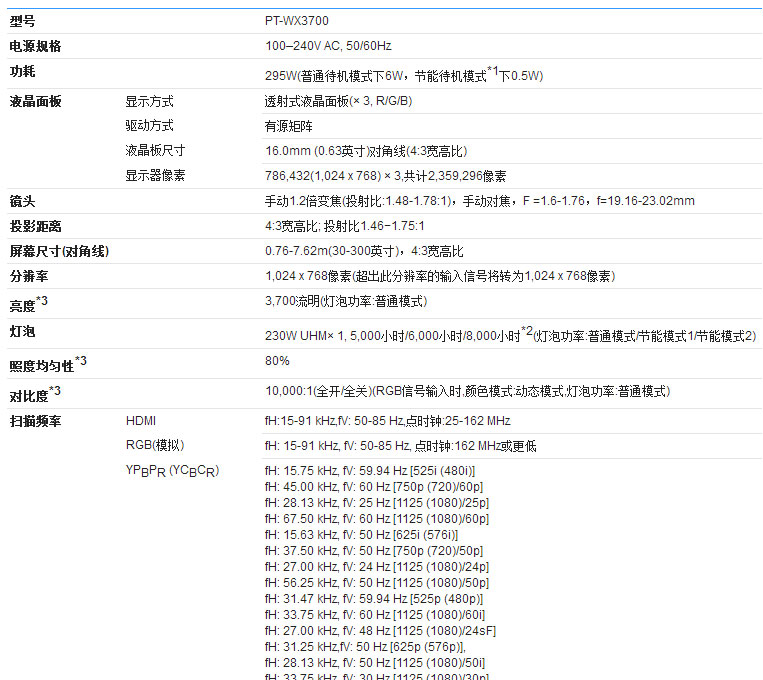The image size is (763, 680).
Task: Click the 照度均匀性 row label
Action: pos(48,364)
